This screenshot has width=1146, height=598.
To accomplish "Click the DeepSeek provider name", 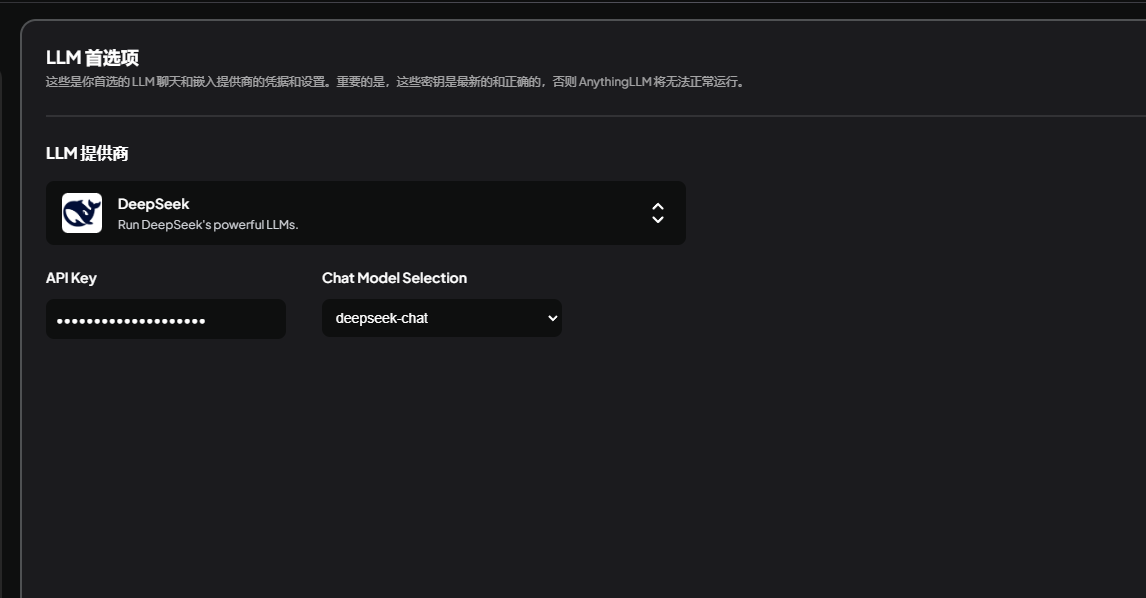I will pos(153,204).
